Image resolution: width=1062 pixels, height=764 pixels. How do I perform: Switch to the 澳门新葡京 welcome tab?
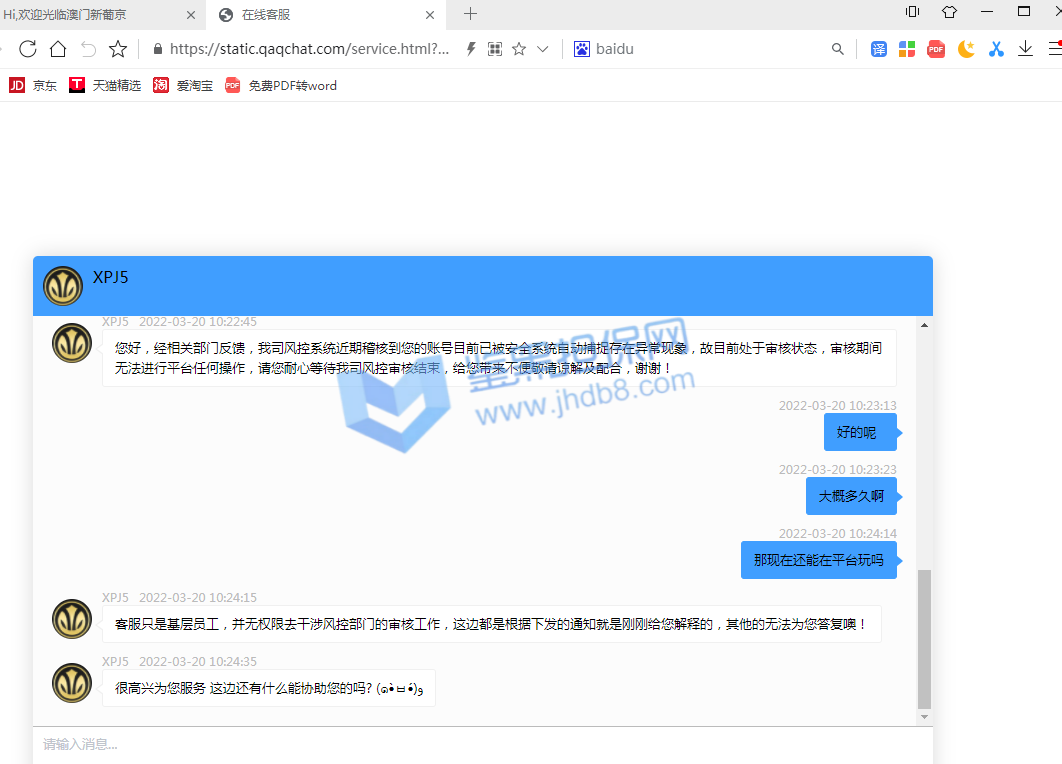point(90,14)
